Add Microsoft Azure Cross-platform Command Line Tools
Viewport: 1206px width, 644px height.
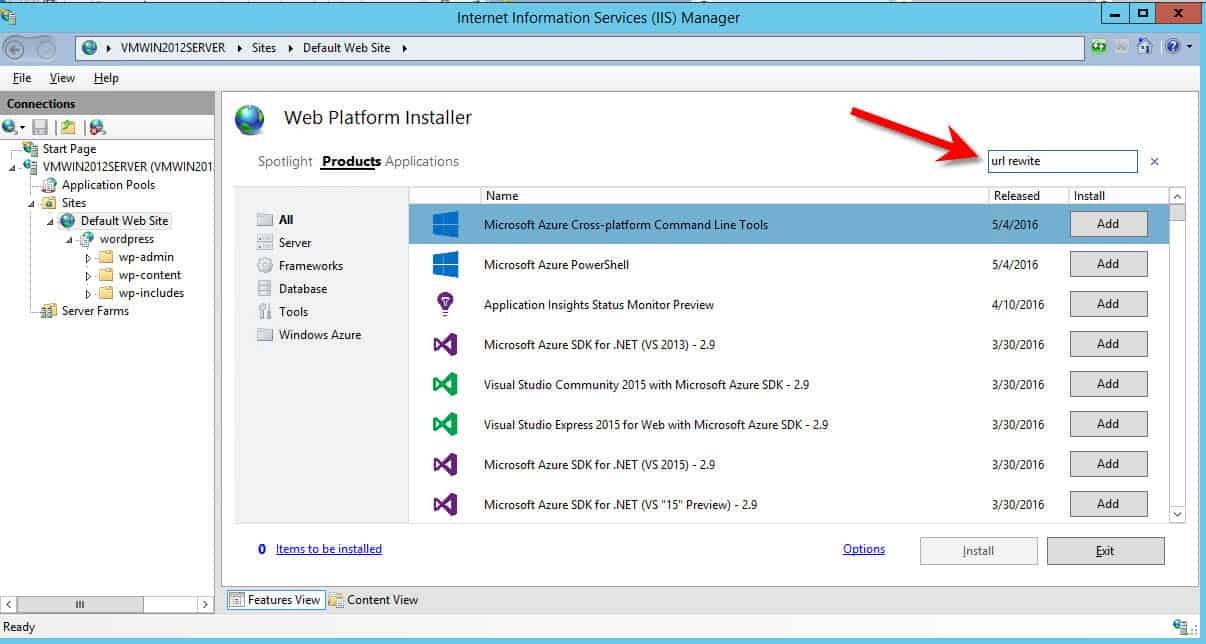[1108, 224]
